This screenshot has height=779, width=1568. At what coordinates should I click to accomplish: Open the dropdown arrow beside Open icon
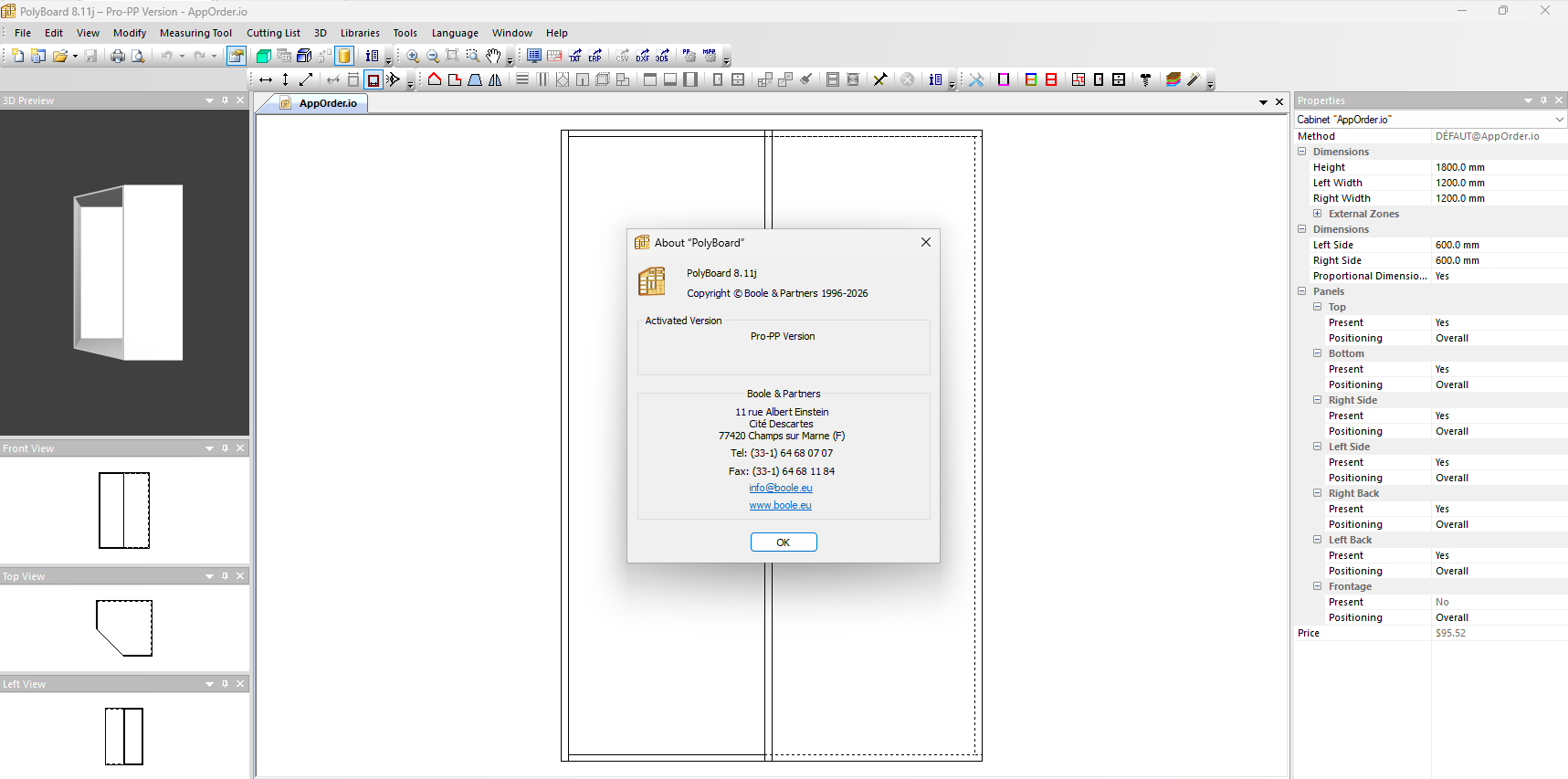click(75, 56)
